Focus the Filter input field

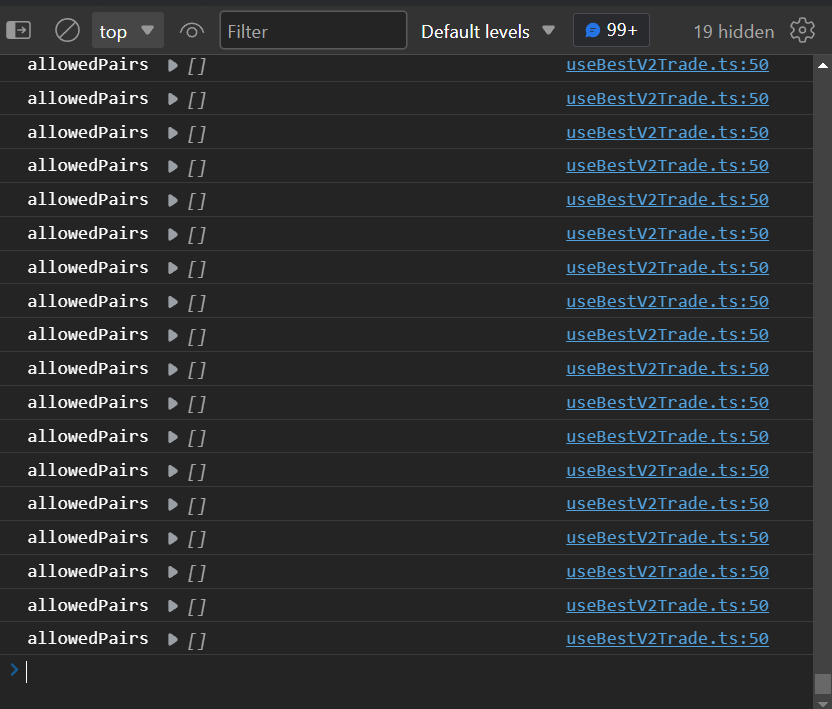(313, 31)
